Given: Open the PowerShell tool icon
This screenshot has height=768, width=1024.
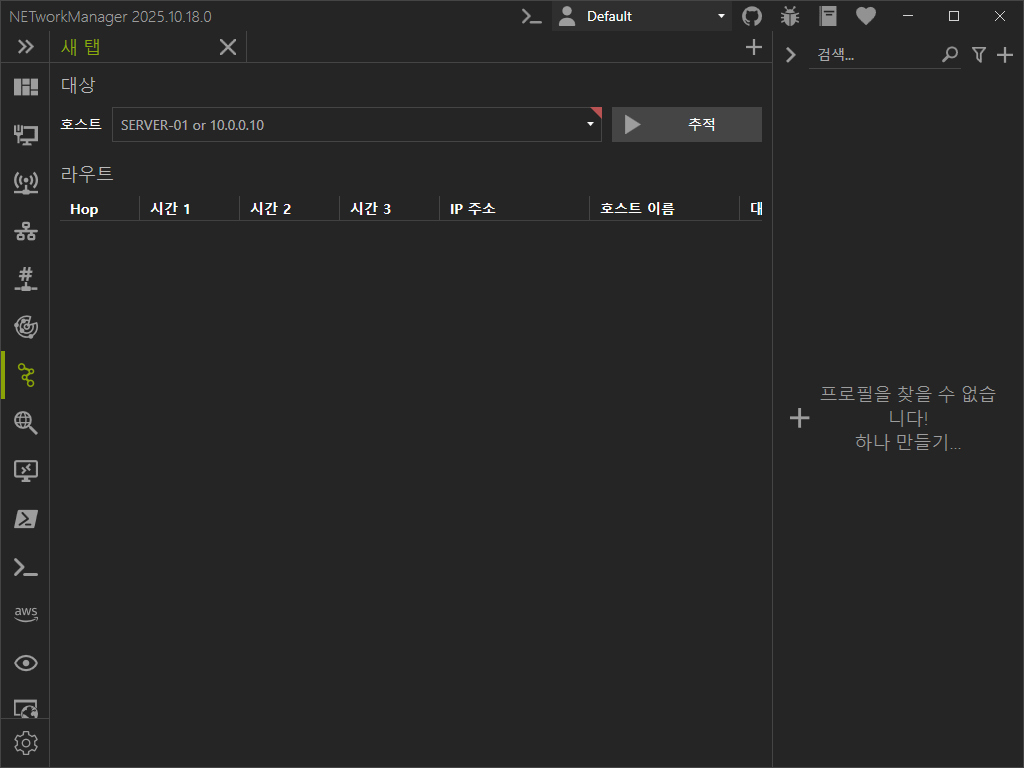Looking at the screenshot, I should (x=25, y=519).
